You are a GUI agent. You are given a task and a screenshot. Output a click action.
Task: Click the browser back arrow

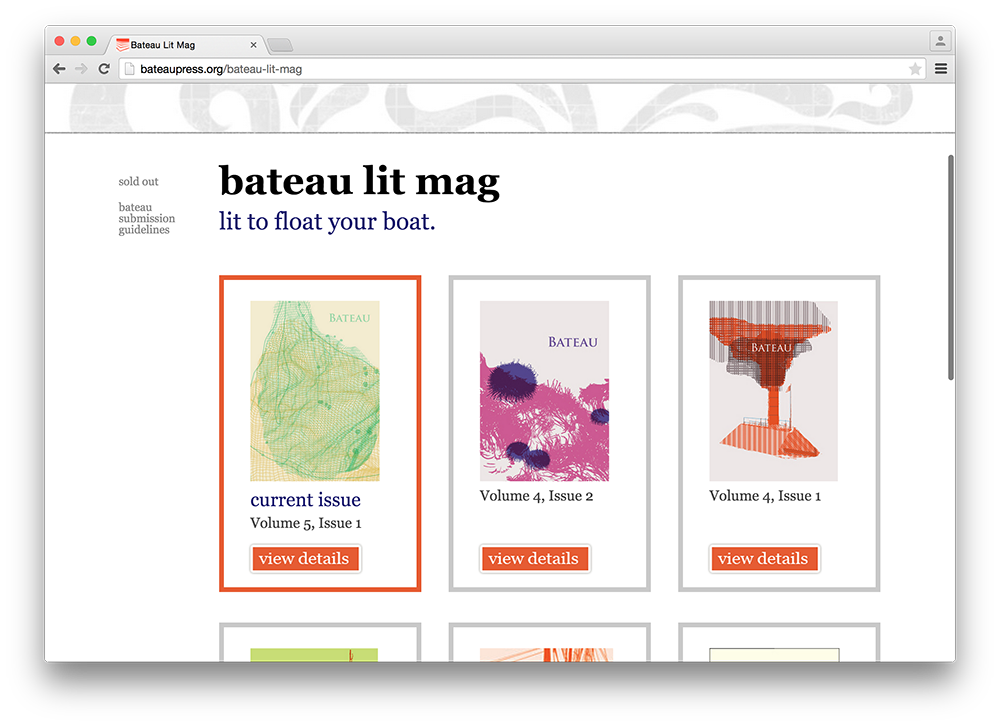pyautogui.click(x=59, y=69)
